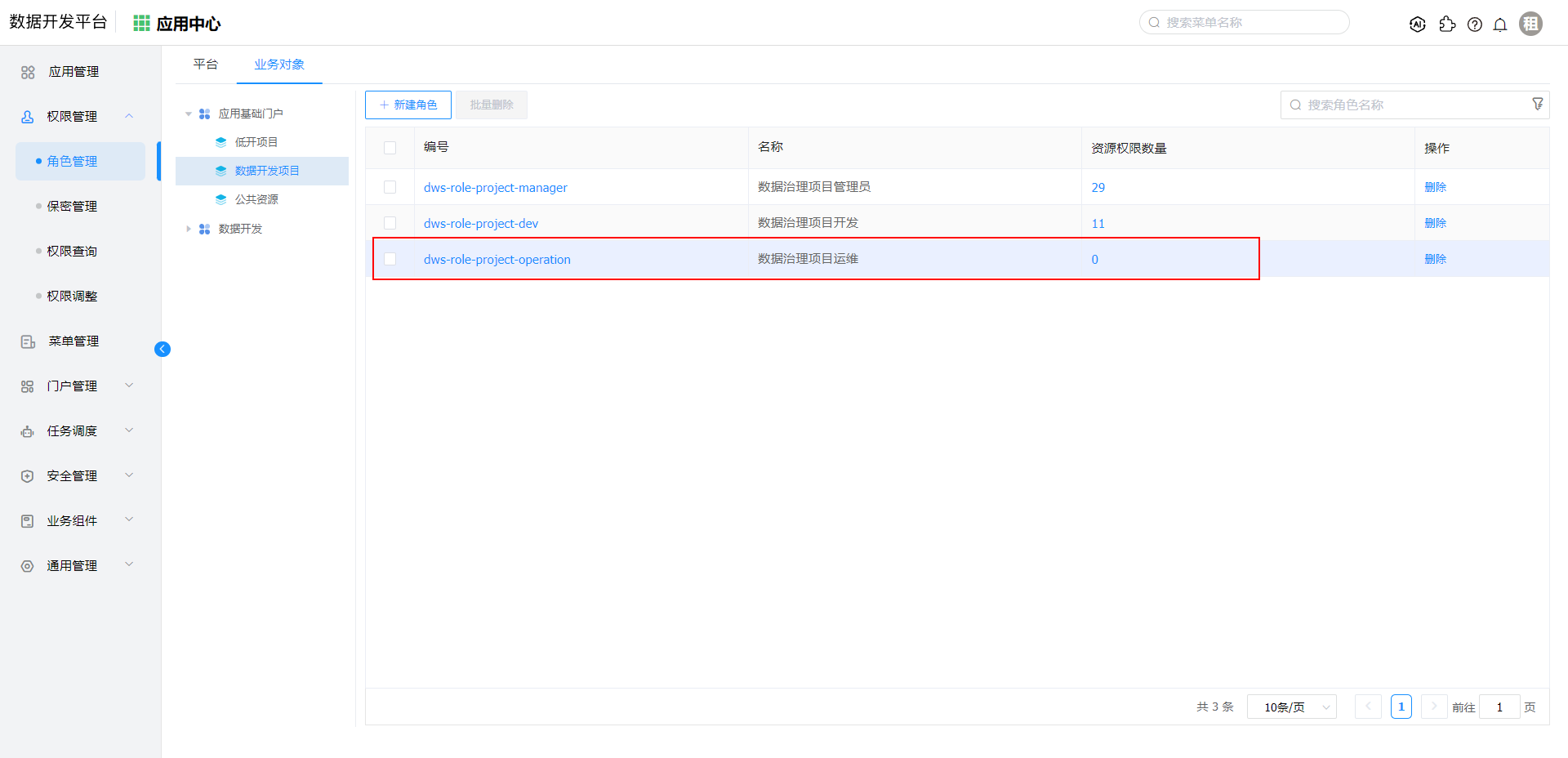Collapse sidebar with blue arrow button
The width and height of the screenshot is (1568, 758).
(x=163, y=350)
